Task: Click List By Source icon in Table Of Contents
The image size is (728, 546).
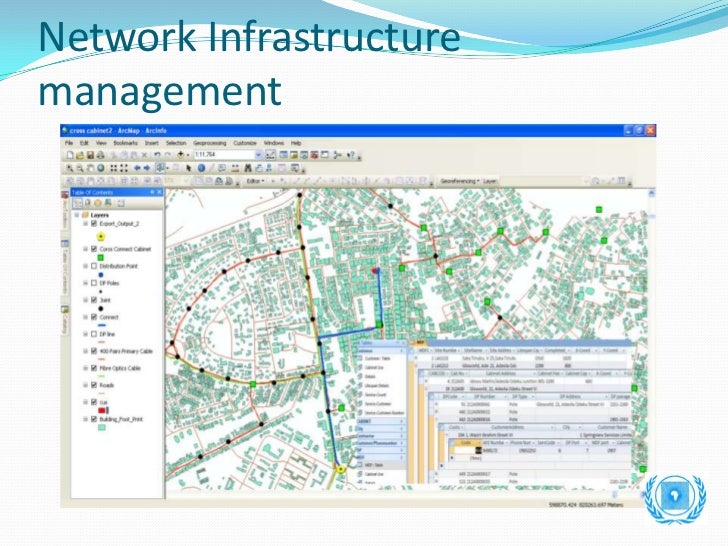Action: [x=87, y=203]
